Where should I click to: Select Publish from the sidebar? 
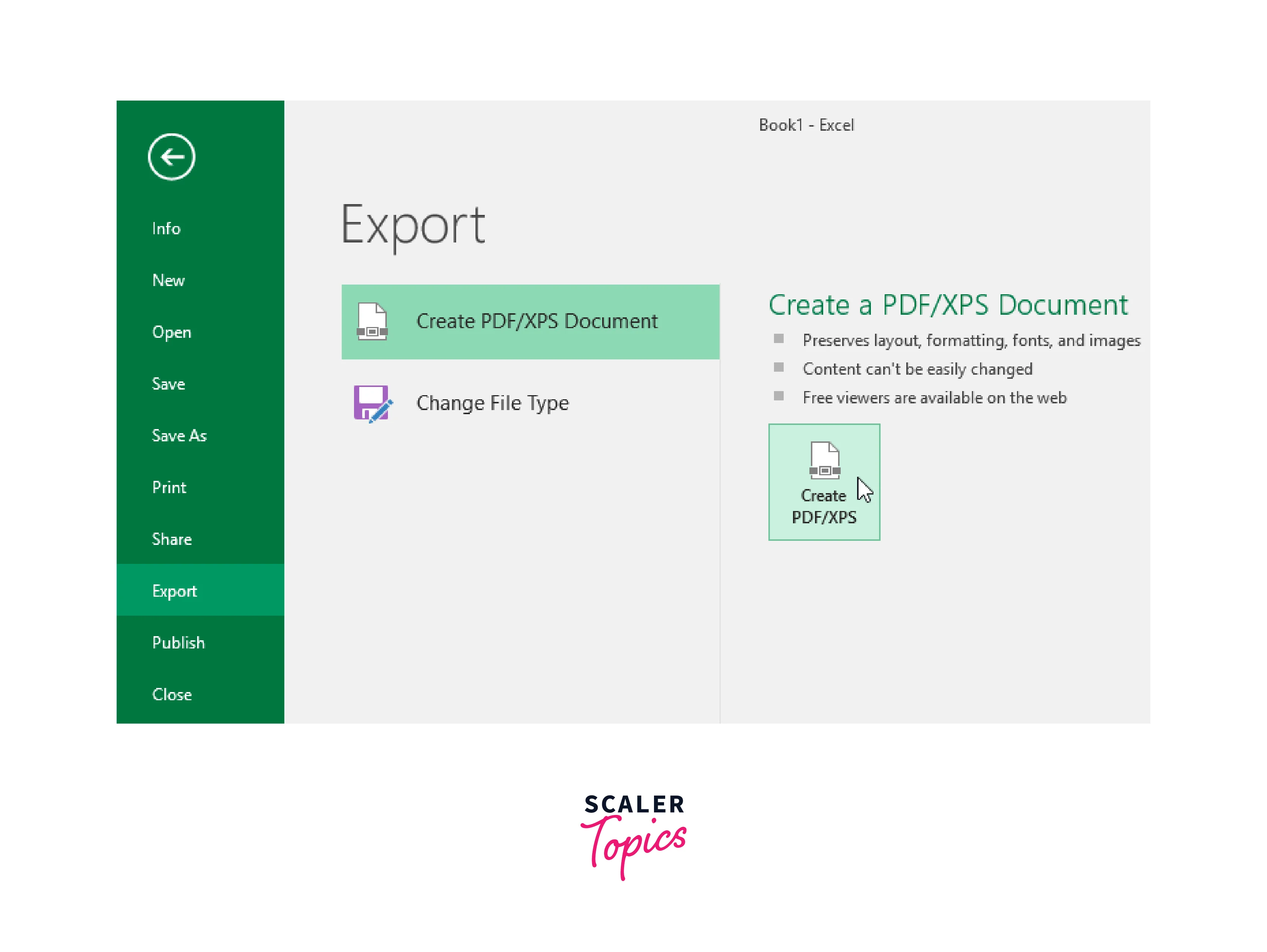coord(179,642)
